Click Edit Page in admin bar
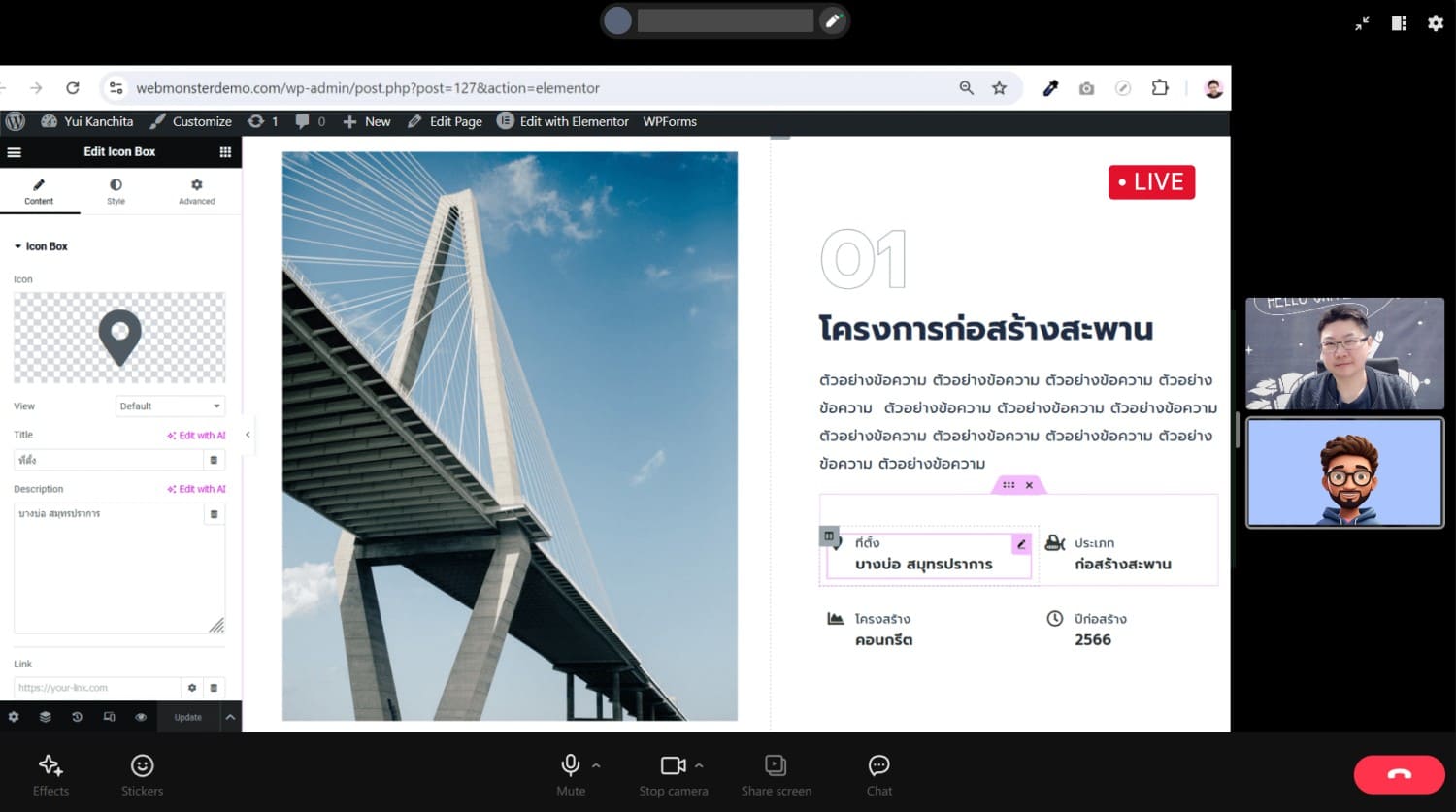 pyautogui.click(x=446, y=121)
